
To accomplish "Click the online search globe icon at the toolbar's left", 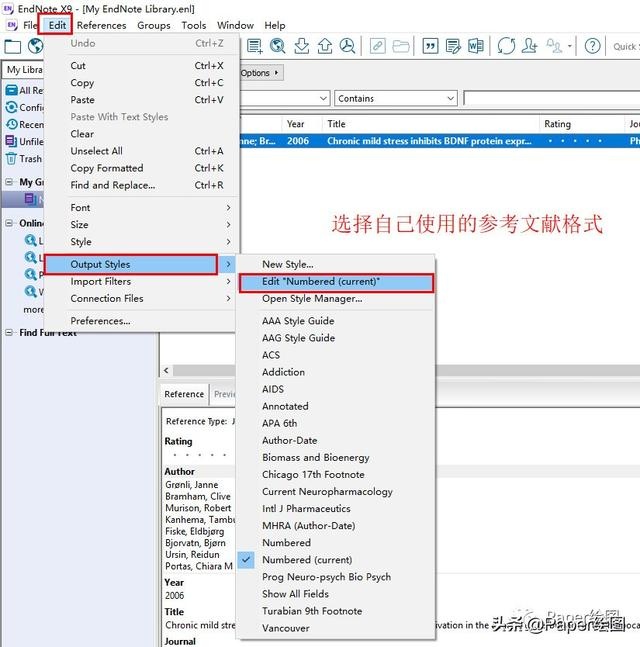I will [x=35, y=46].
